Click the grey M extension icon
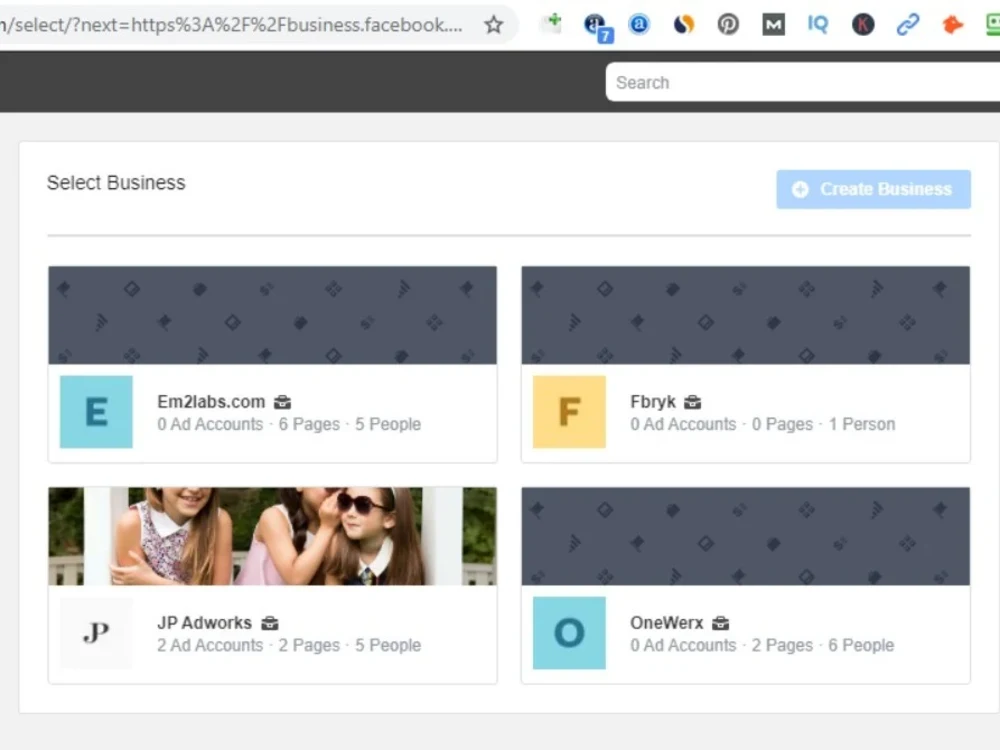This screenshot has width=1000, height=750. coord(773,25)
